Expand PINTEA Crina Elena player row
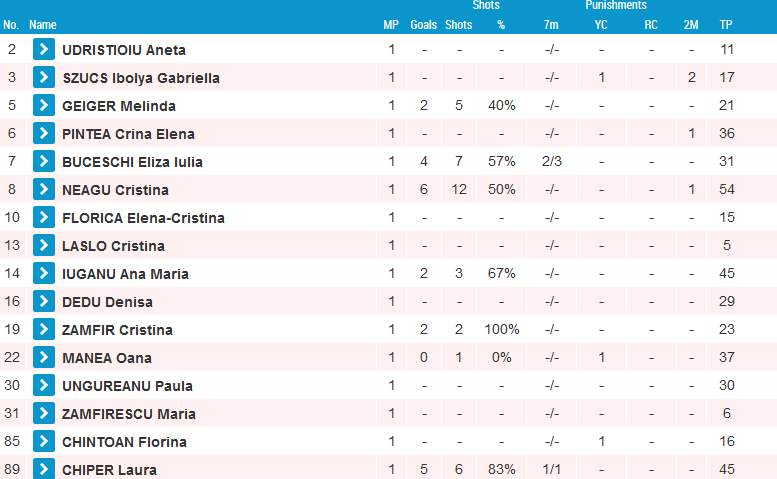Viewport: 777px width, 479px height. coord(44,133)
